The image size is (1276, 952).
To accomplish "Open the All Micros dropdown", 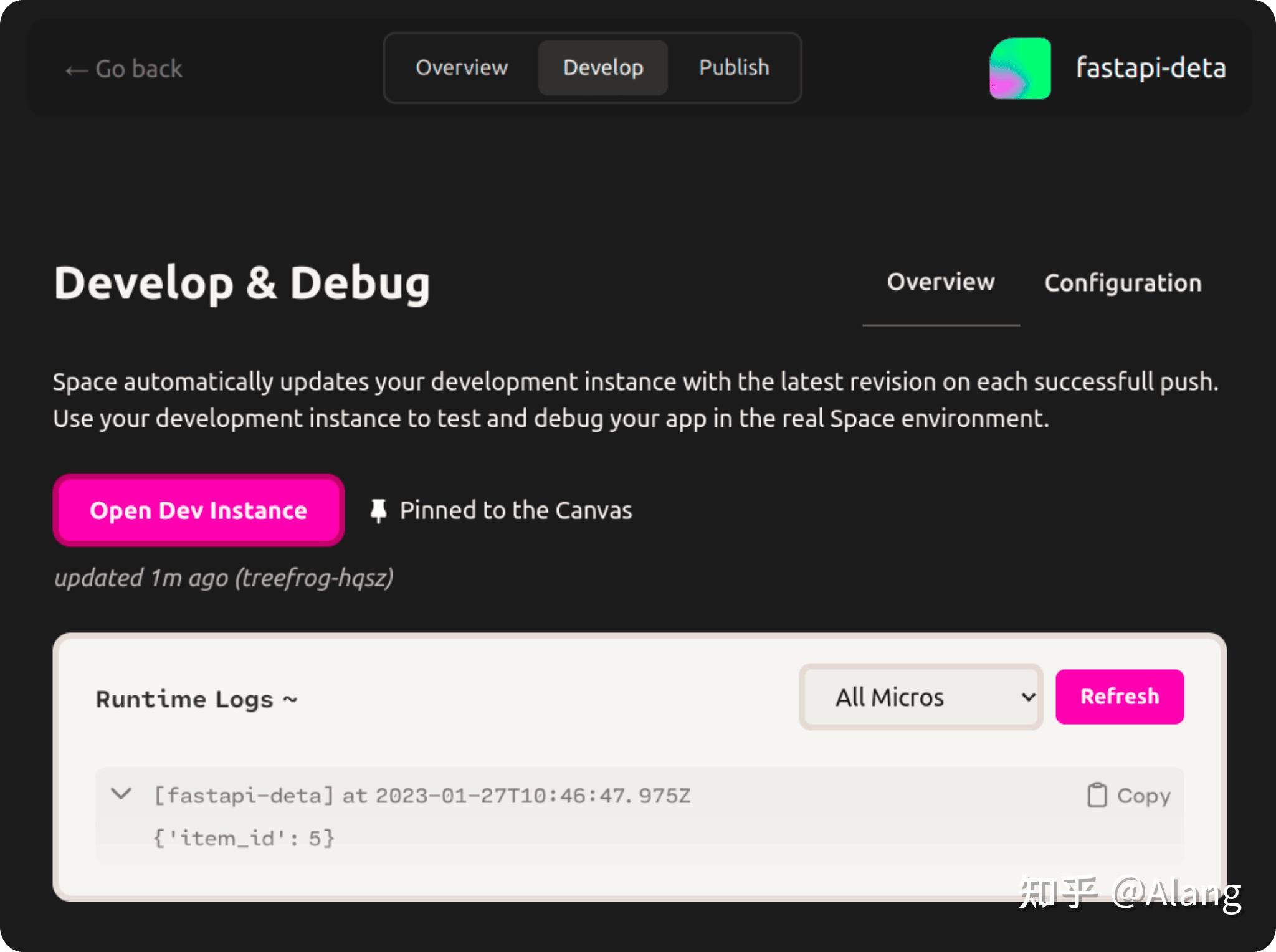I will pyautogui.click(x=921, y=697).
